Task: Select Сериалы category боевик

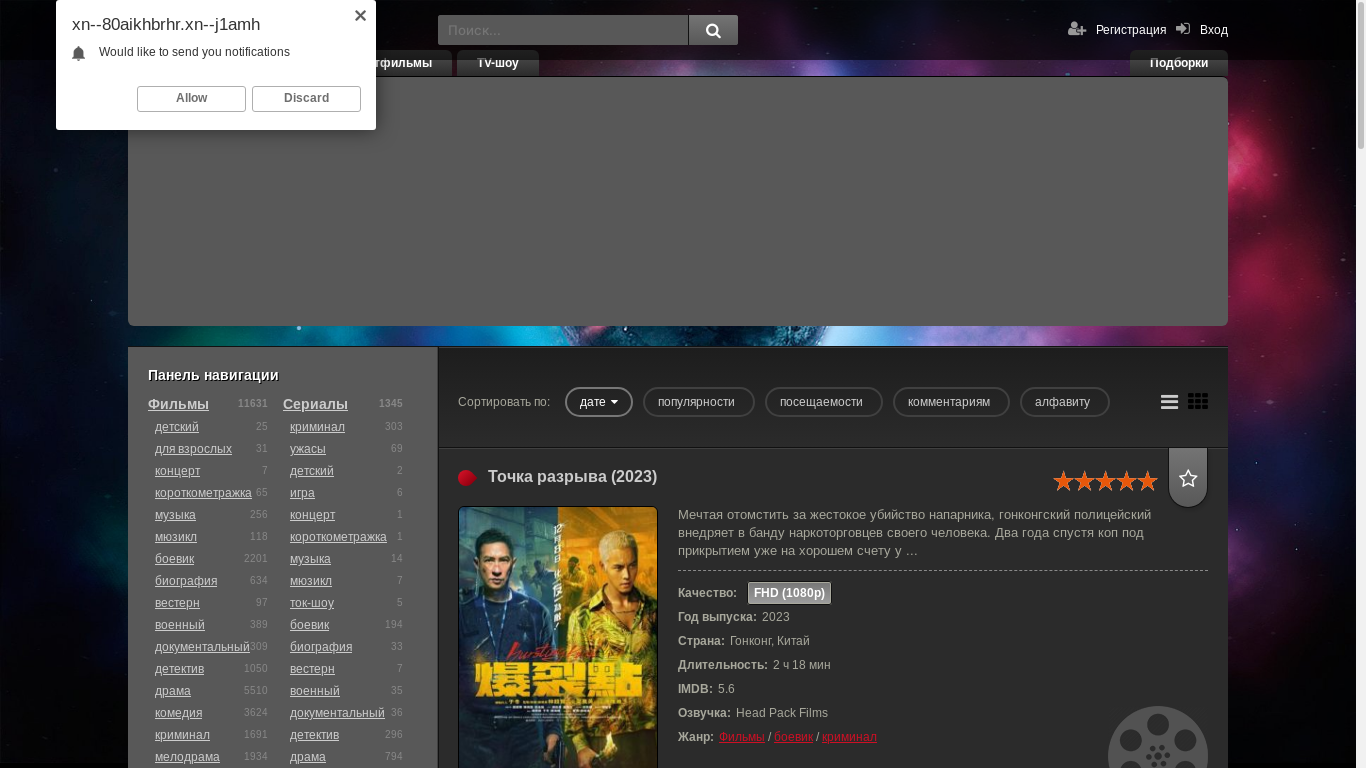Action: [x=309, y=625]
